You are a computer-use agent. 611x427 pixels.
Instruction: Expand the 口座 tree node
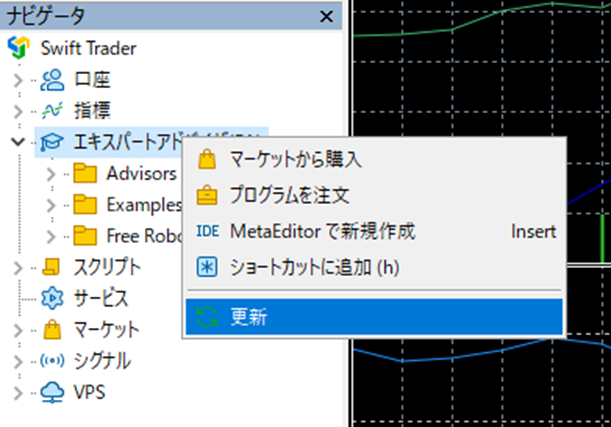[17, 80]
